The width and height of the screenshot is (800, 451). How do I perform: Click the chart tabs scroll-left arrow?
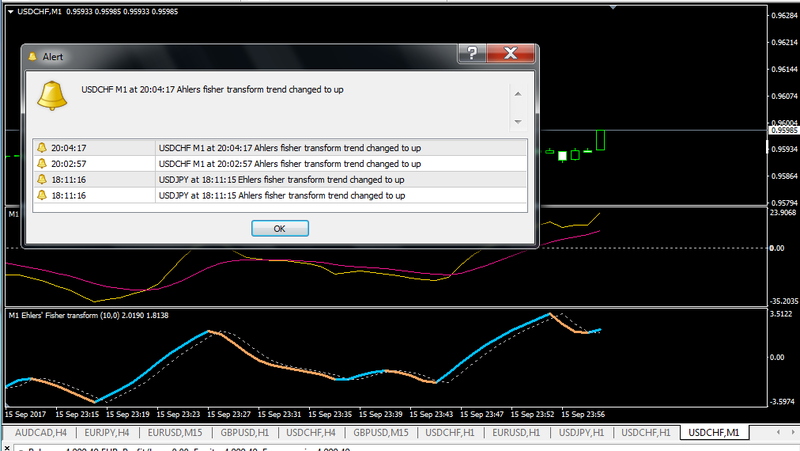click(x=778, y=432)
